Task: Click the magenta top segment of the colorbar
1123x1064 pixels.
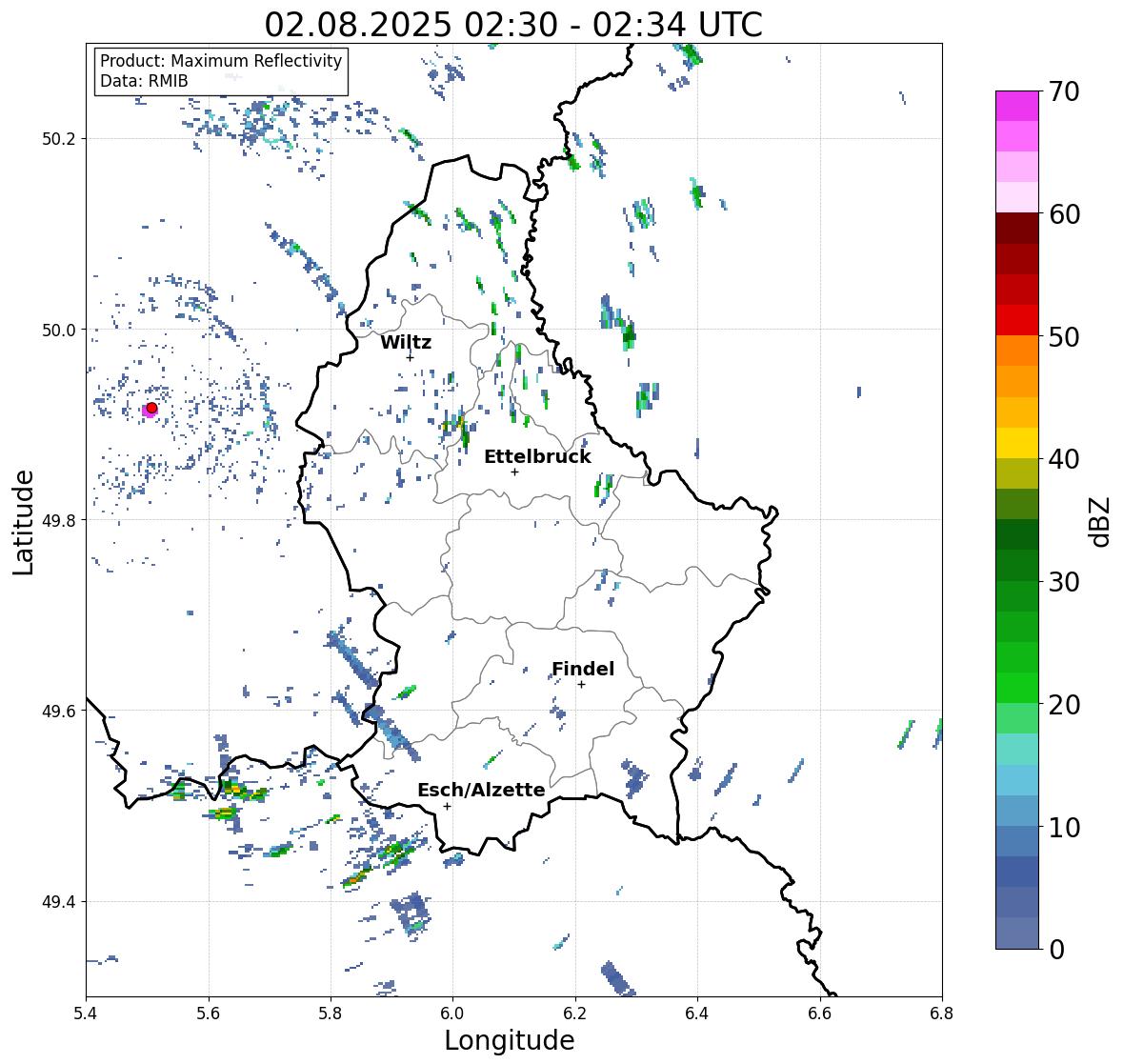Action: (x=1017, y=106)
